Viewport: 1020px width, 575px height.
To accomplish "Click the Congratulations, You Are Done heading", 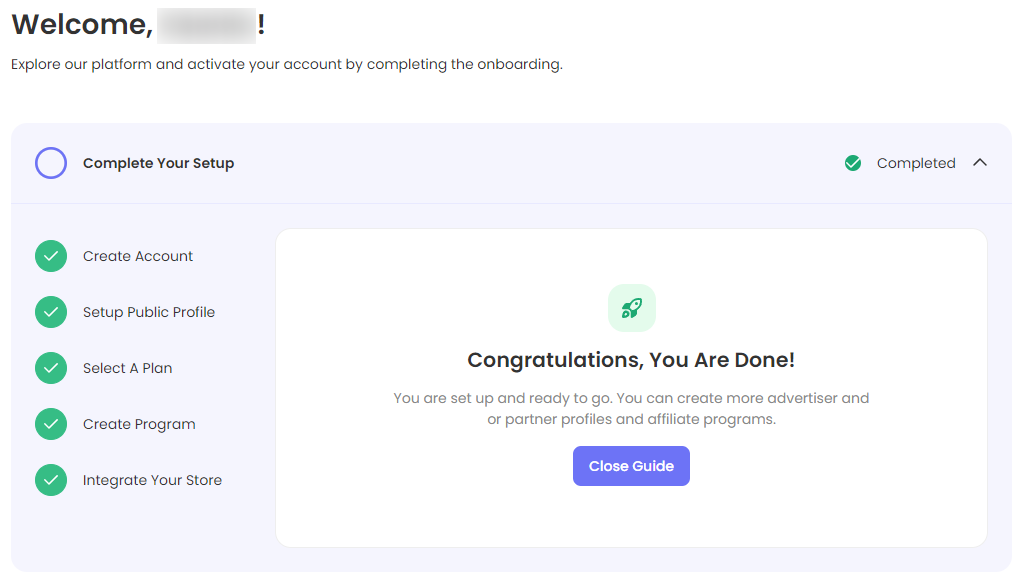I will 631,360.
